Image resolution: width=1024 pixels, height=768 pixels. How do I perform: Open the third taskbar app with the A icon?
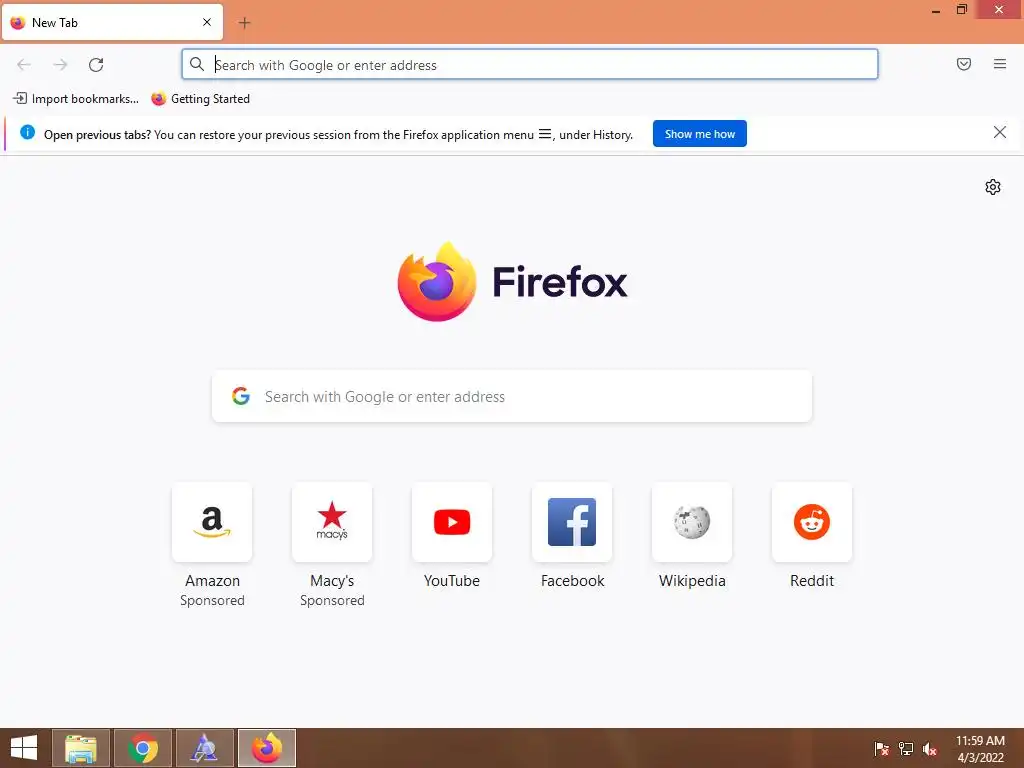(x=204, y=748)
